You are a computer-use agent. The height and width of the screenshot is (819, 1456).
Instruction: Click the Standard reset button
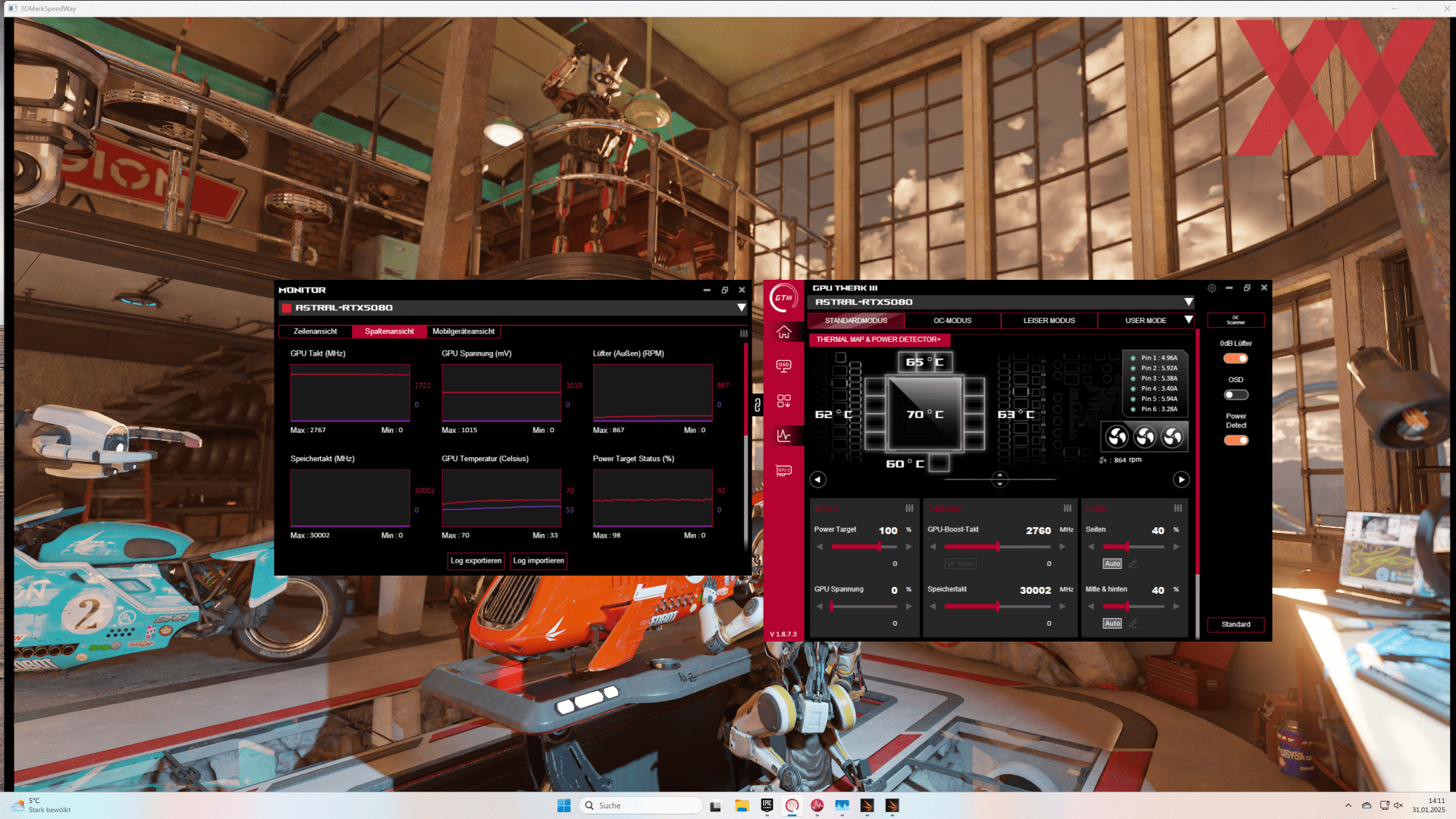pyautogui.click(x=1236, y=625)
